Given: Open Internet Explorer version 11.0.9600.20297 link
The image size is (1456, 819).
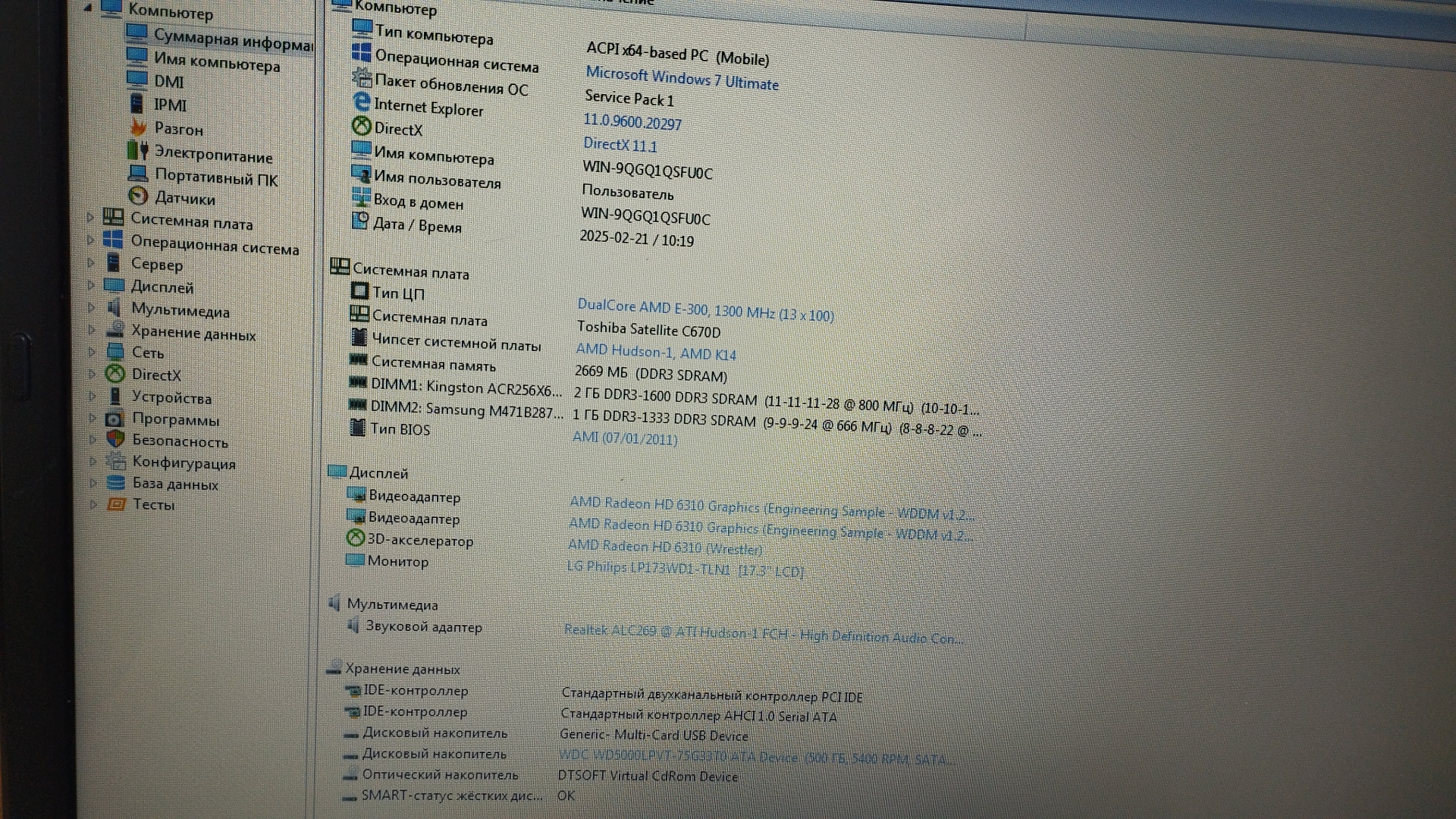Looking at the screenshot, I should (632, 121).
